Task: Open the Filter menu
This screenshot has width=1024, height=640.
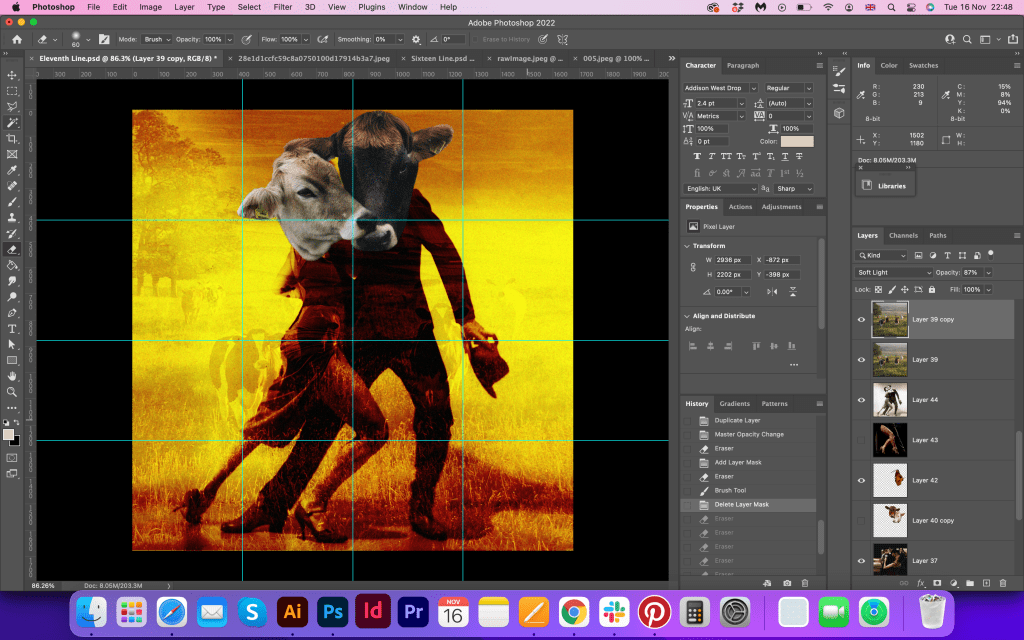Action: (x=283, y=7)
